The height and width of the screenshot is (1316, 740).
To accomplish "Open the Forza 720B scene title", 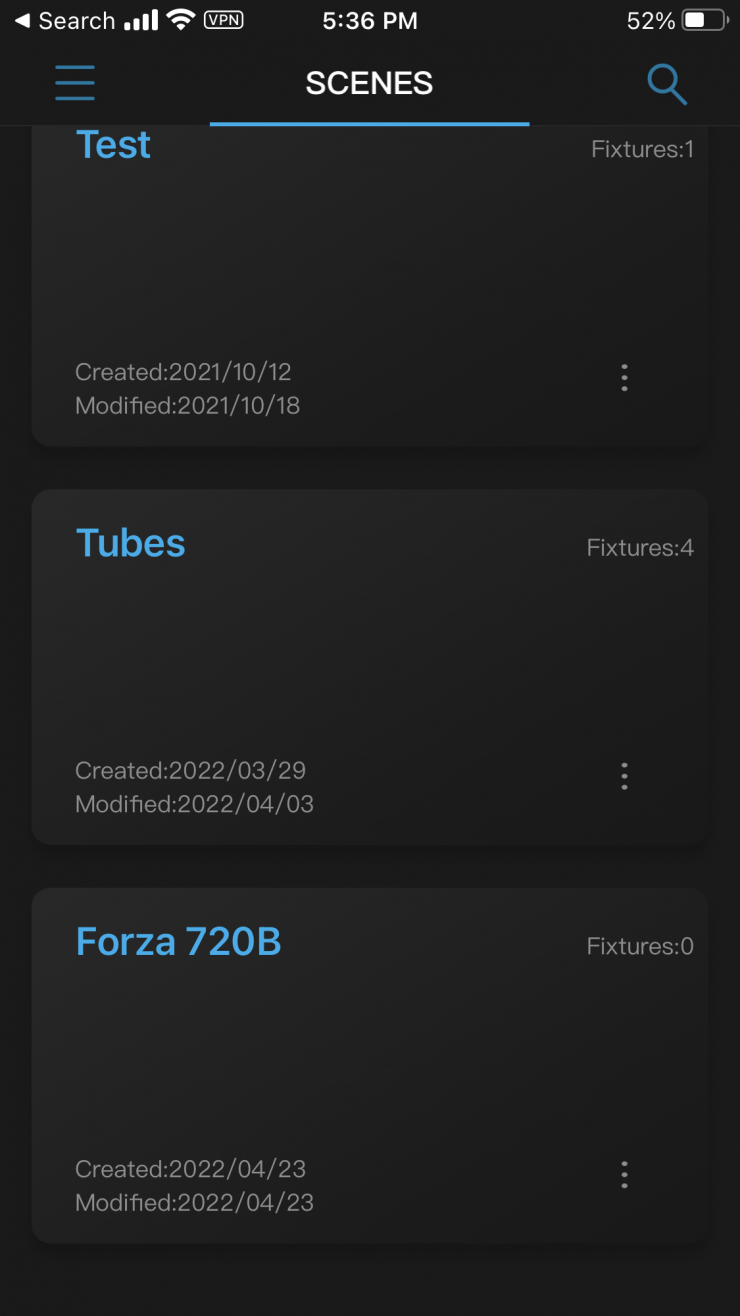I will click(179, 942).
